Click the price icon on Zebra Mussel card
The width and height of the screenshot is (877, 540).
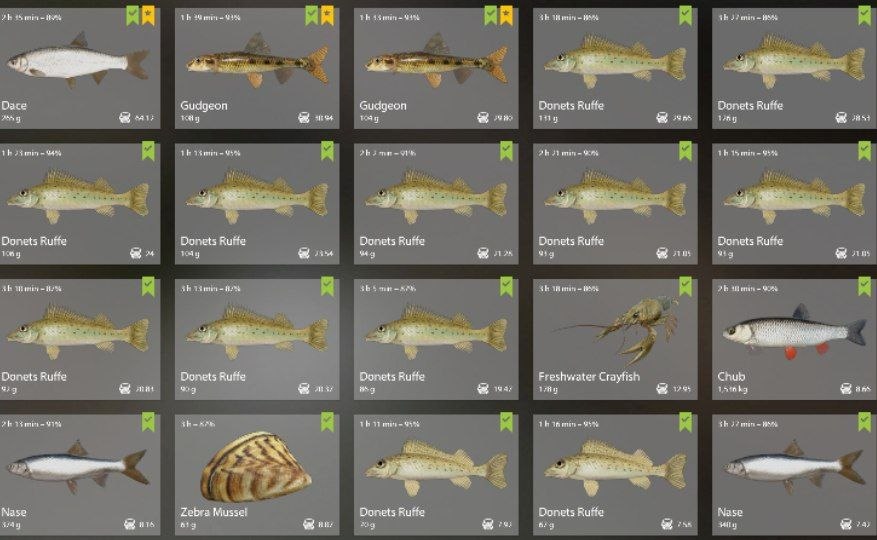[309, 524]
